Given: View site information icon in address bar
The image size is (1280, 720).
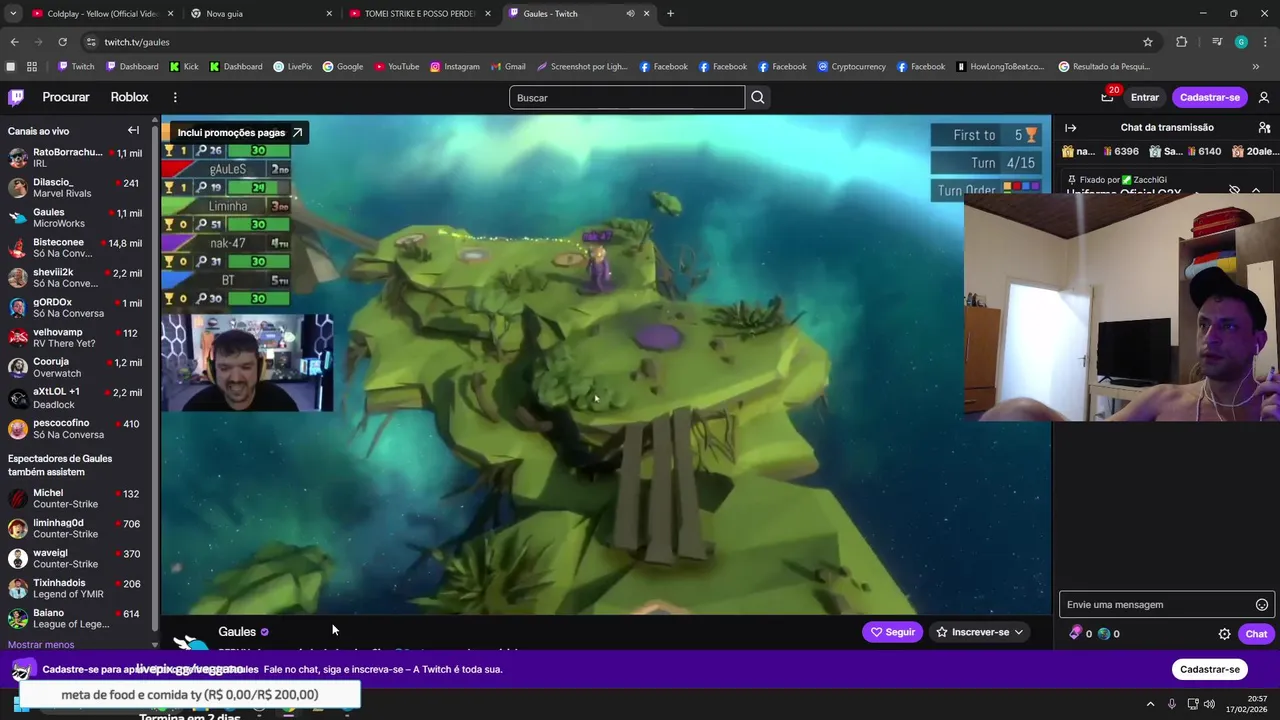Looking at the screenshot, I should point(91,42).
